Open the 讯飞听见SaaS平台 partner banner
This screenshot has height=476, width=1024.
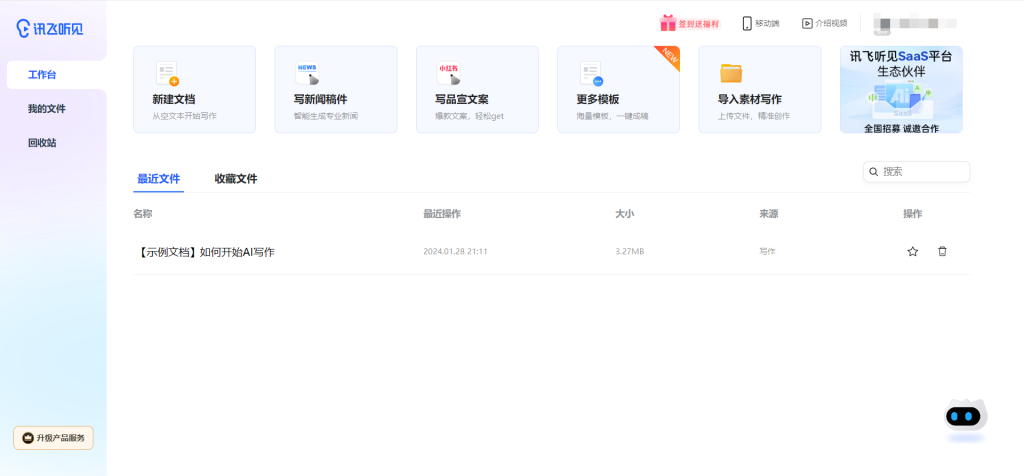[901, 89]
